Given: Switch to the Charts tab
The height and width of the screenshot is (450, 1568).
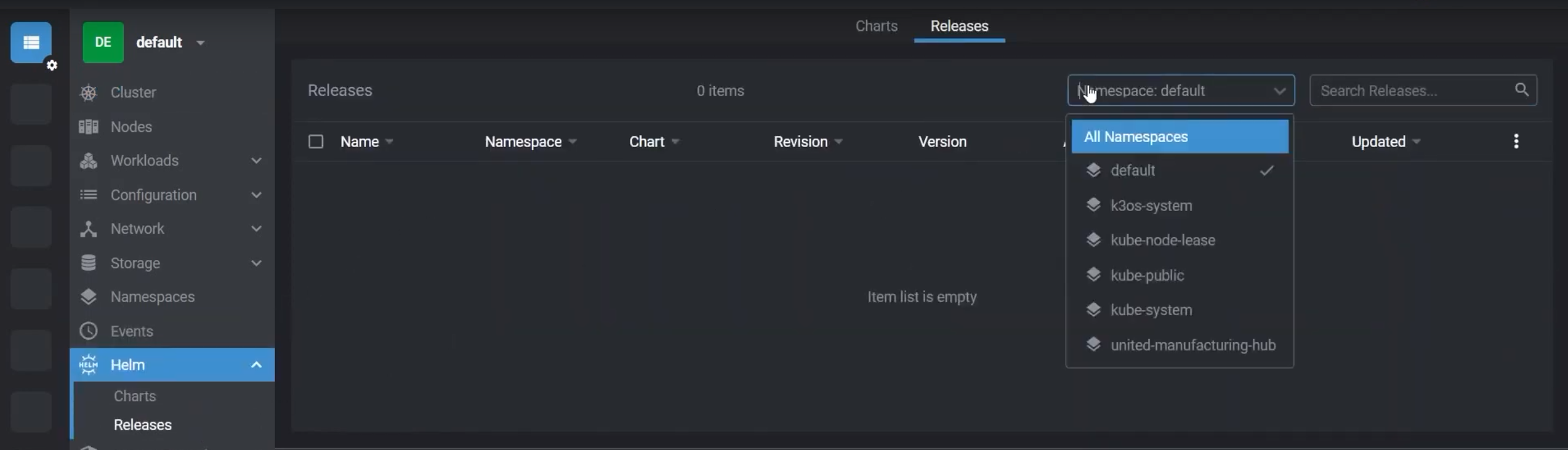Looking at the screenshot, I should (x=876, y=26).
